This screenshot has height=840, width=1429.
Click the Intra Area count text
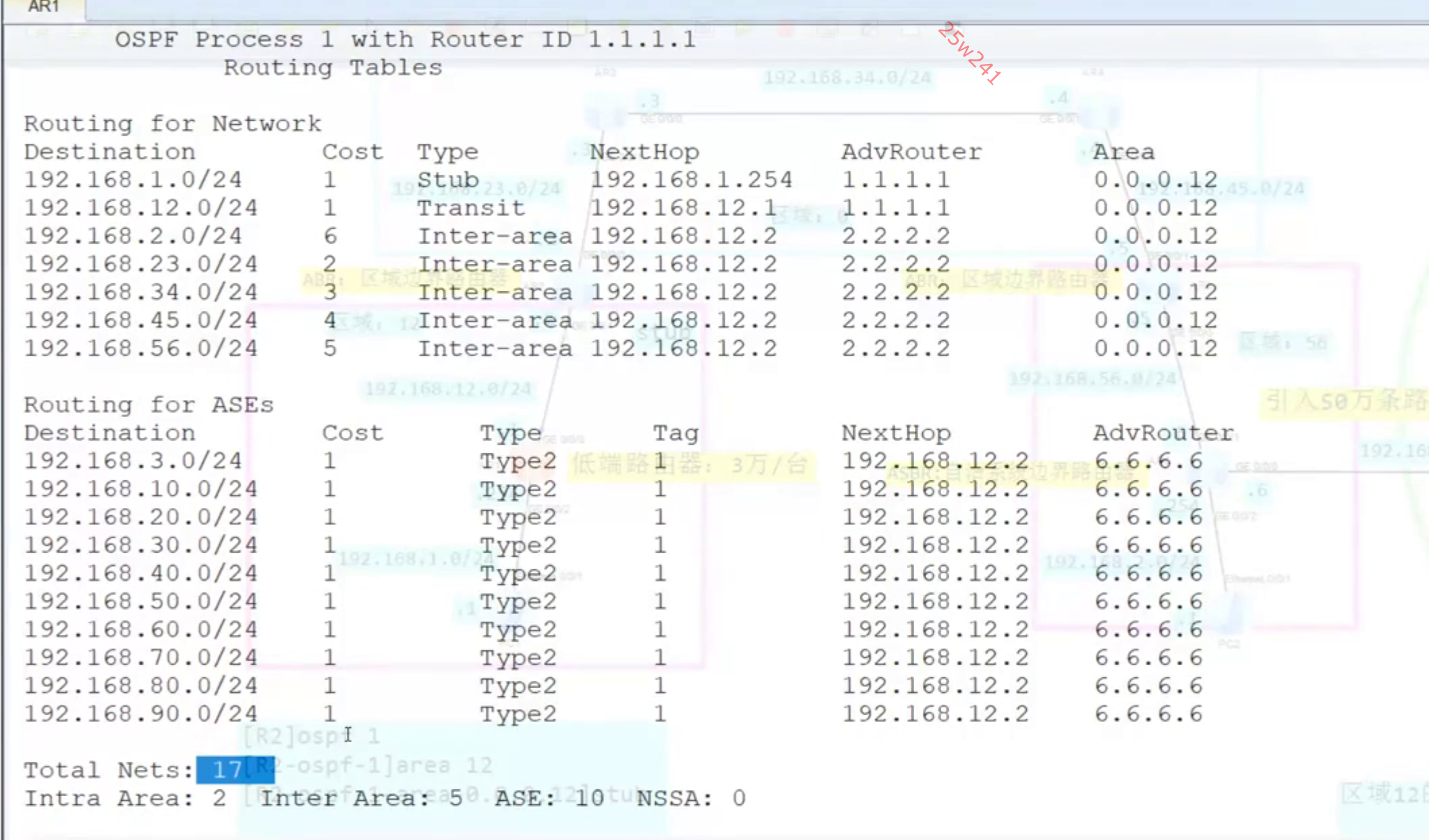pos(125,798)
